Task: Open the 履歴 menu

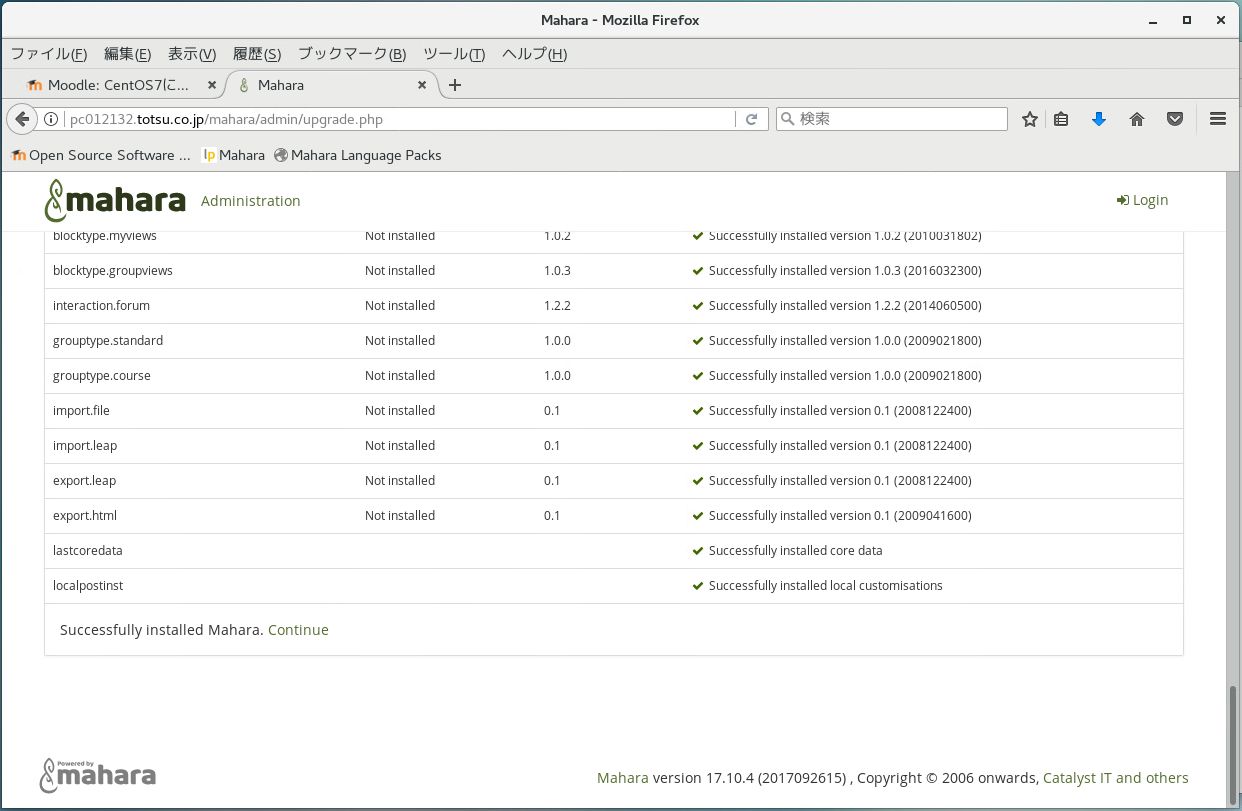Action: click(257, 54)
